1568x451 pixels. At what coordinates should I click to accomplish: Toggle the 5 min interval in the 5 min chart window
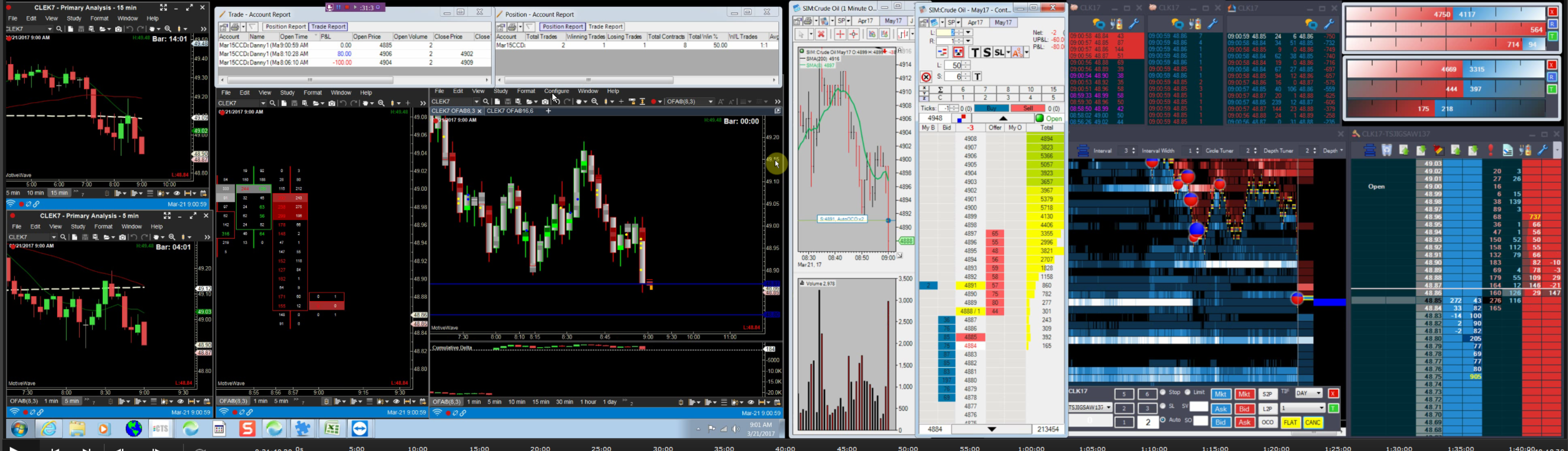pyautogui.click(x=72, y=402)
